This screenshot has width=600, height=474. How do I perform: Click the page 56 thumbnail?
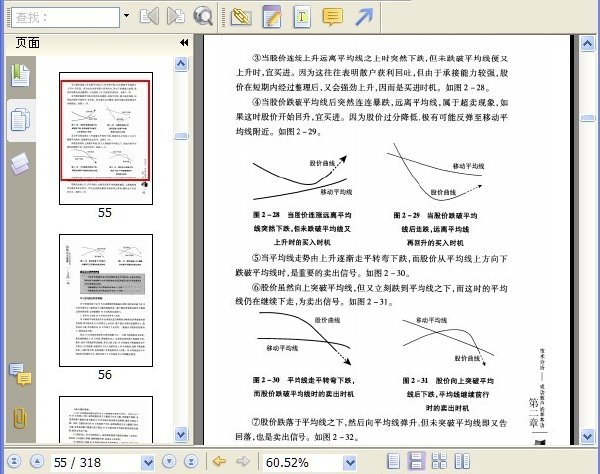(106, 300)
